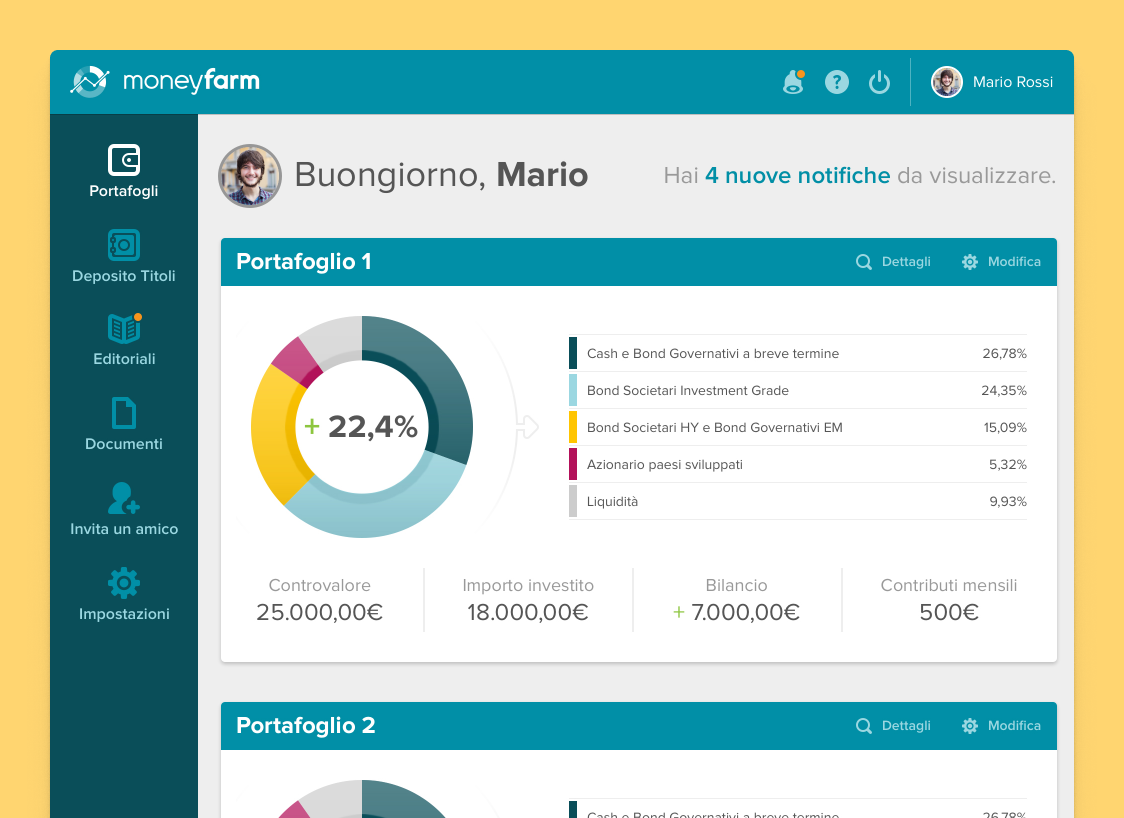Click the Bilancio +7.000,00€ value
The width and height of the screenshot is (1124, 818).
(736, 612)
